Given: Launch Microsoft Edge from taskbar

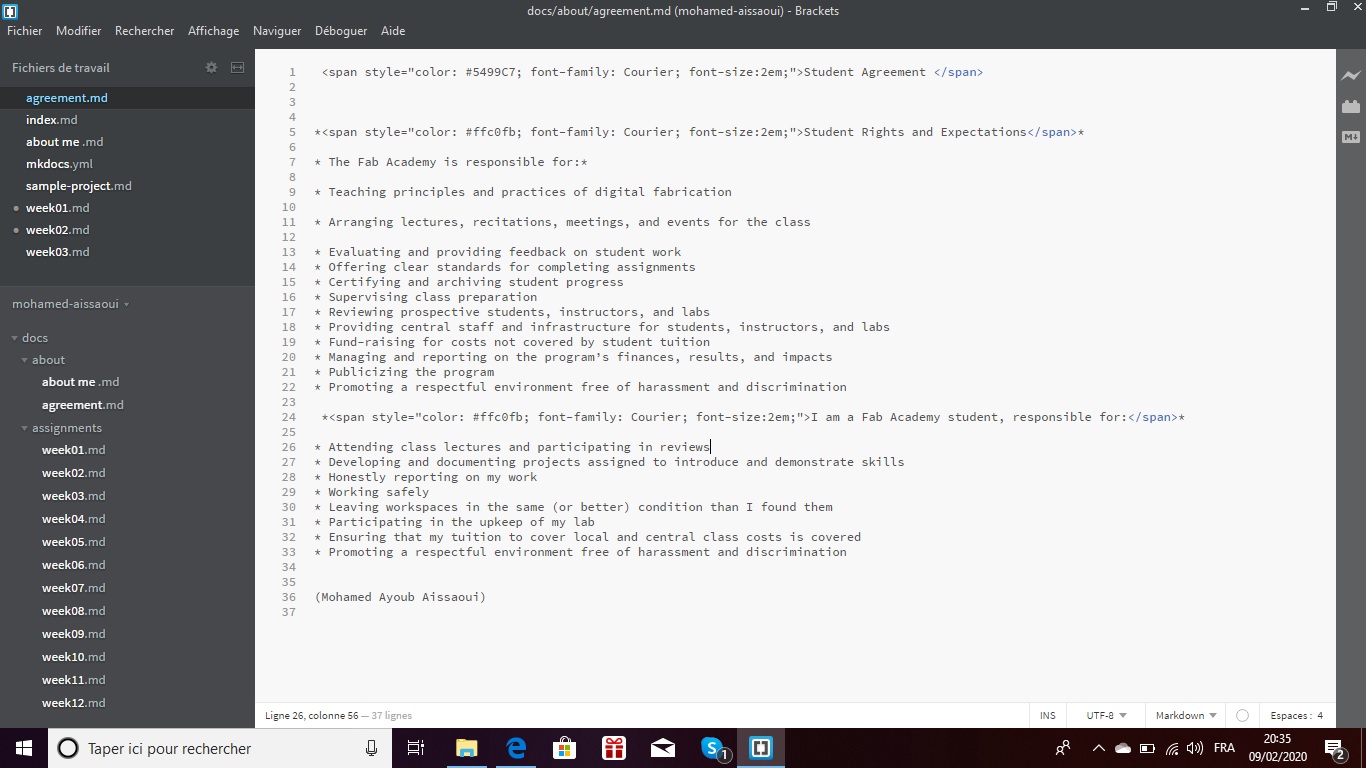Looking at the screenshot, I should pos(516,748).
